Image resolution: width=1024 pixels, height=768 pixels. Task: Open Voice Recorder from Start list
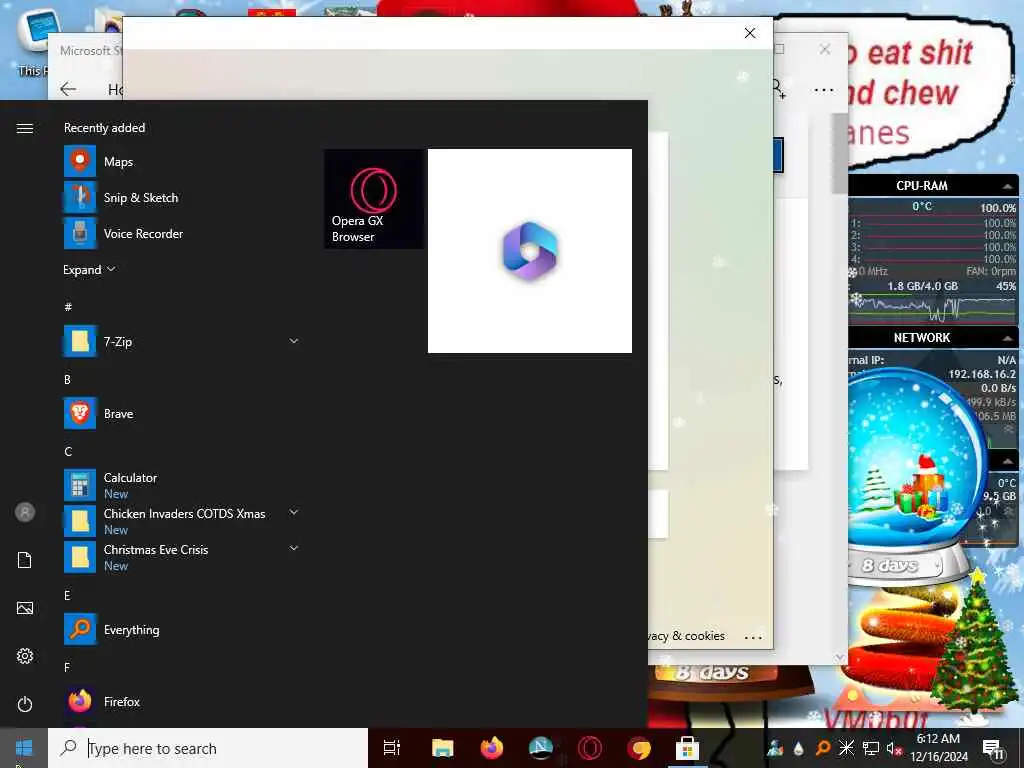pos(181,233)
